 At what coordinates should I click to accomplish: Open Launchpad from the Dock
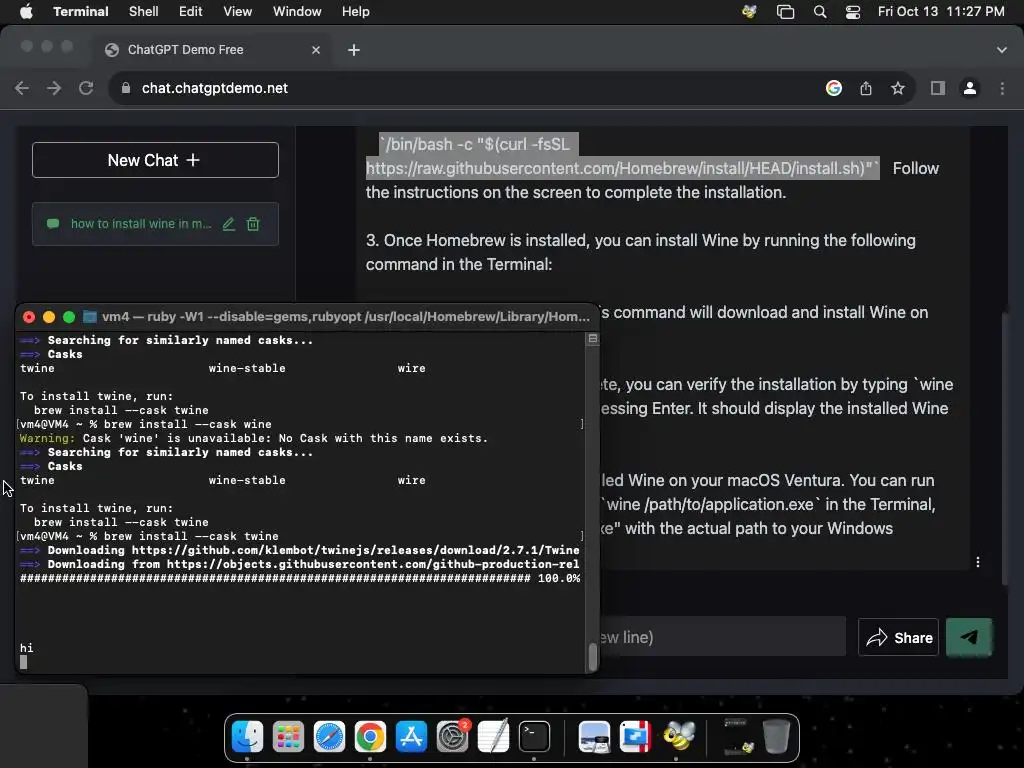pyautogui.click(x=288, y=737)
